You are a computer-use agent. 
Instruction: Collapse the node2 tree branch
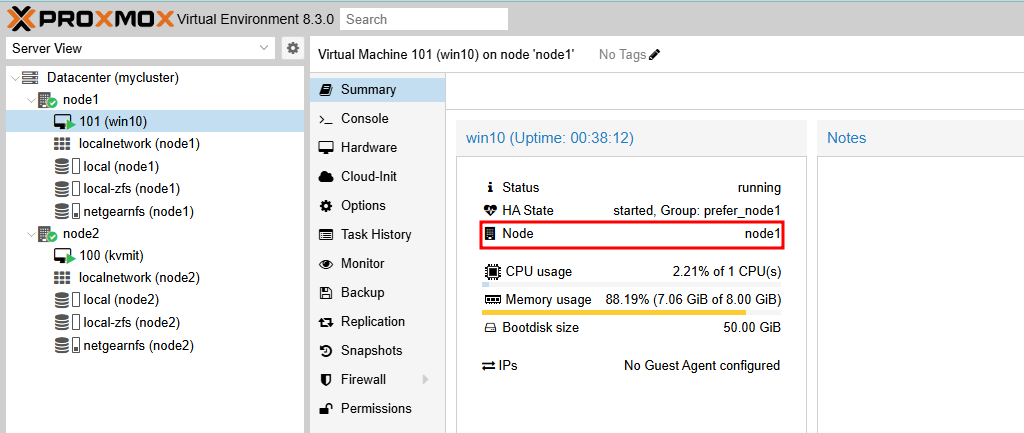pos(31,234)
